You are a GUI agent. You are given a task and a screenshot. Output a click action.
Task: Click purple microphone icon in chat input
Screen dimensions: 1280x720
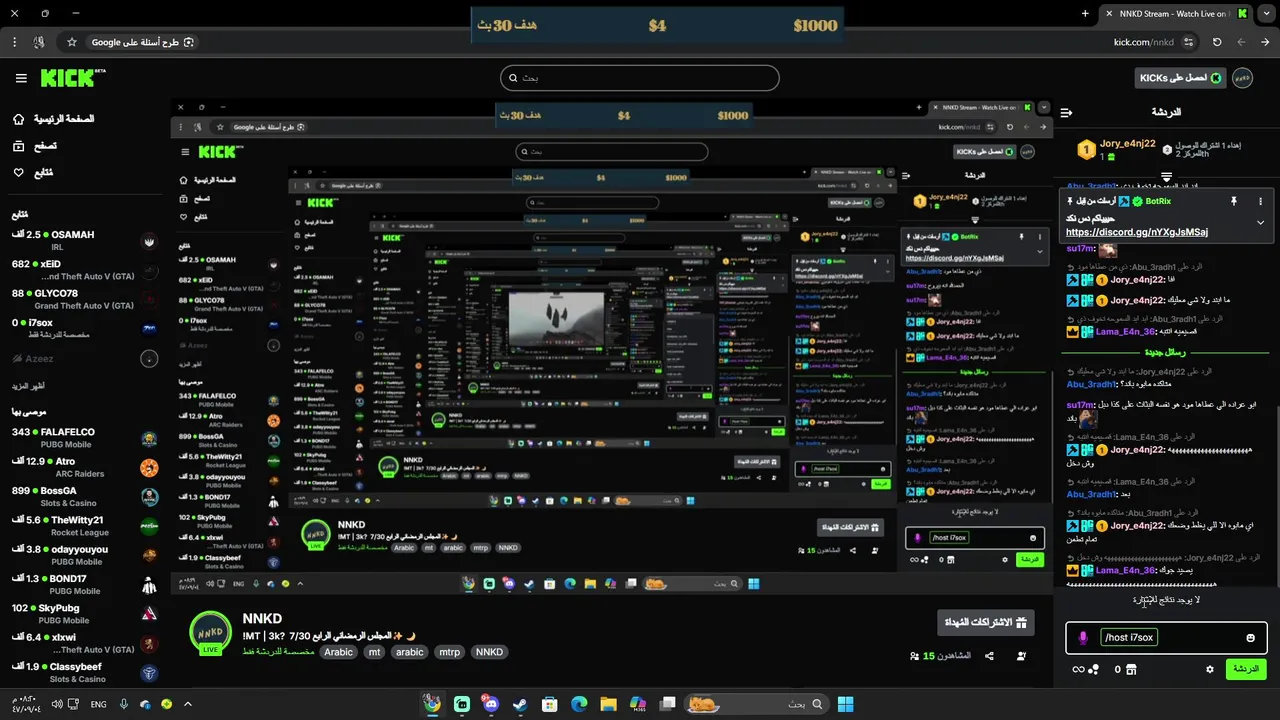pyautogui.click(x=1083, y=637)
